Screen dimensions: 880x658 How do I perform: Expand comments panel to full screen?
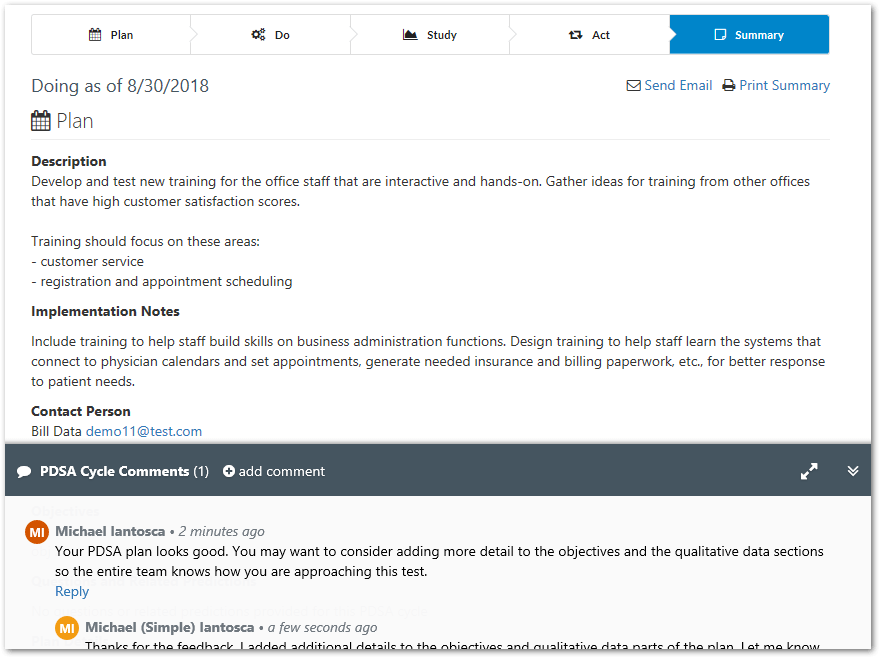(809, 471)
